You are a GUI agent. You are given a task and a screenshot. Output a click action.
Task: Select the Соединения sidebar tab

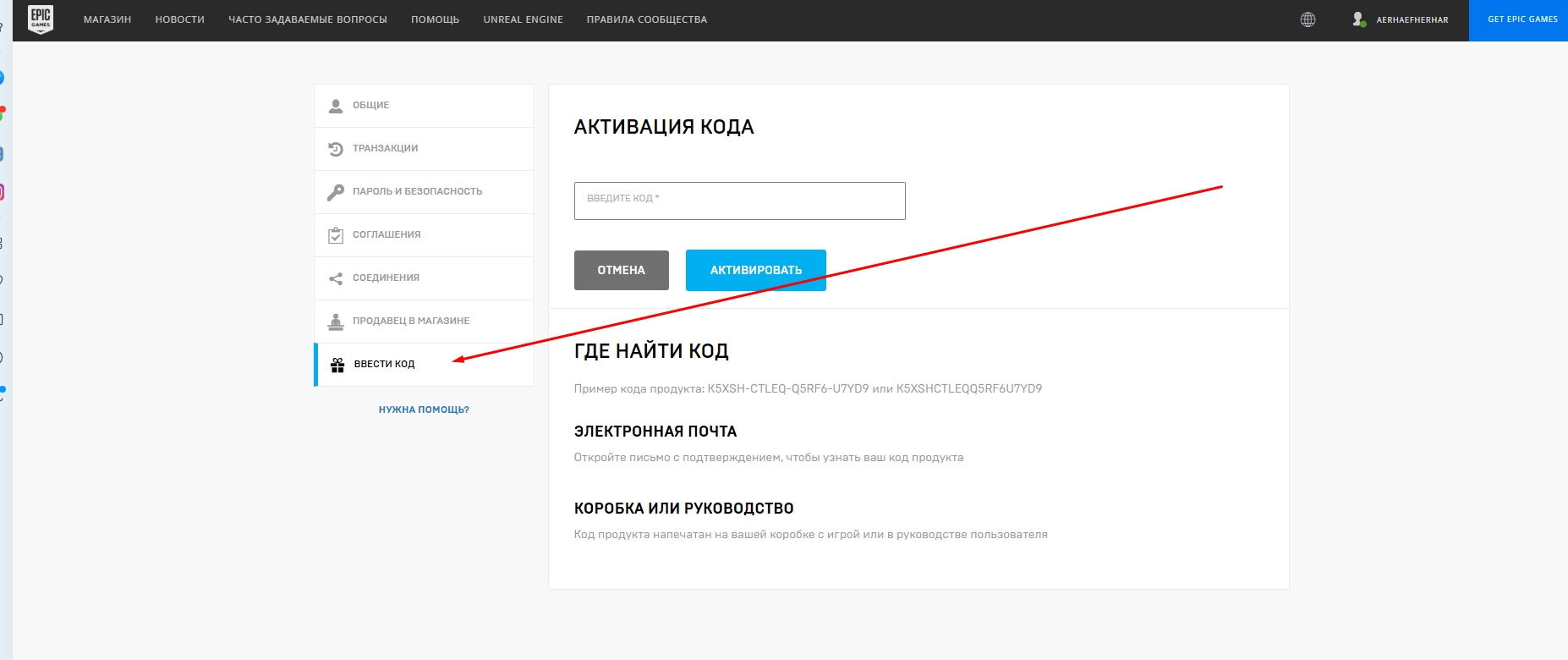coord(424,278)
